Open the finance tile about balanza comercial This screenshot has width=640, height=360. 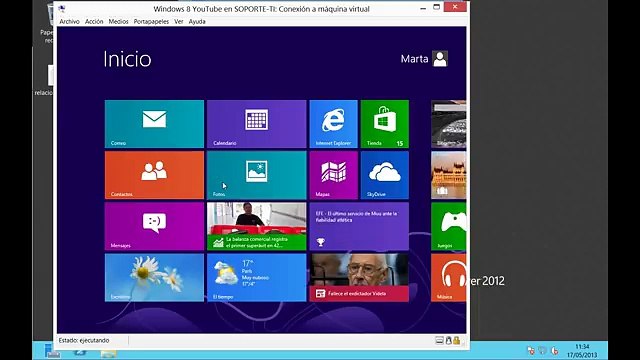[256, 227]
